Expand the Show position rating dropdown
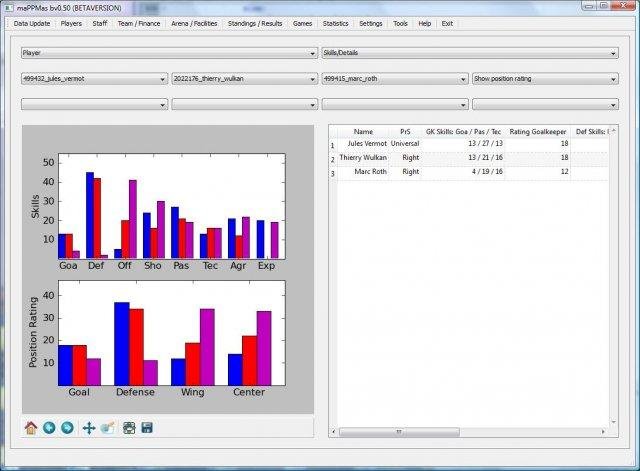 545,79
